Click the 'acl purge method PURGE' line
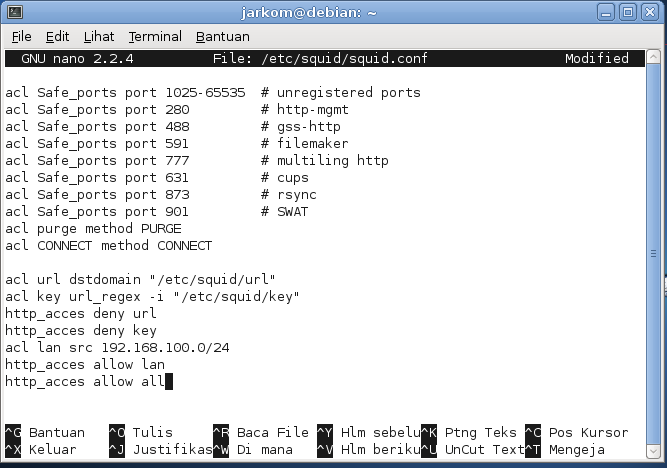667x468 pixels. 93,229
